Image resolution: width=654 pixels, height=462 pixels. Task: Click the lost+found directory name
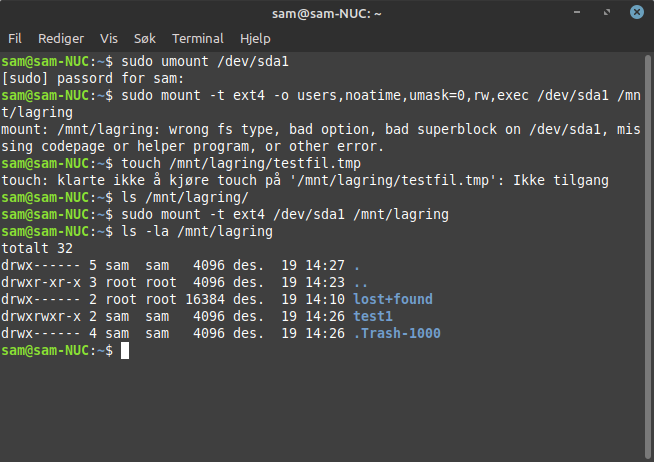click(x=393, y=299)
